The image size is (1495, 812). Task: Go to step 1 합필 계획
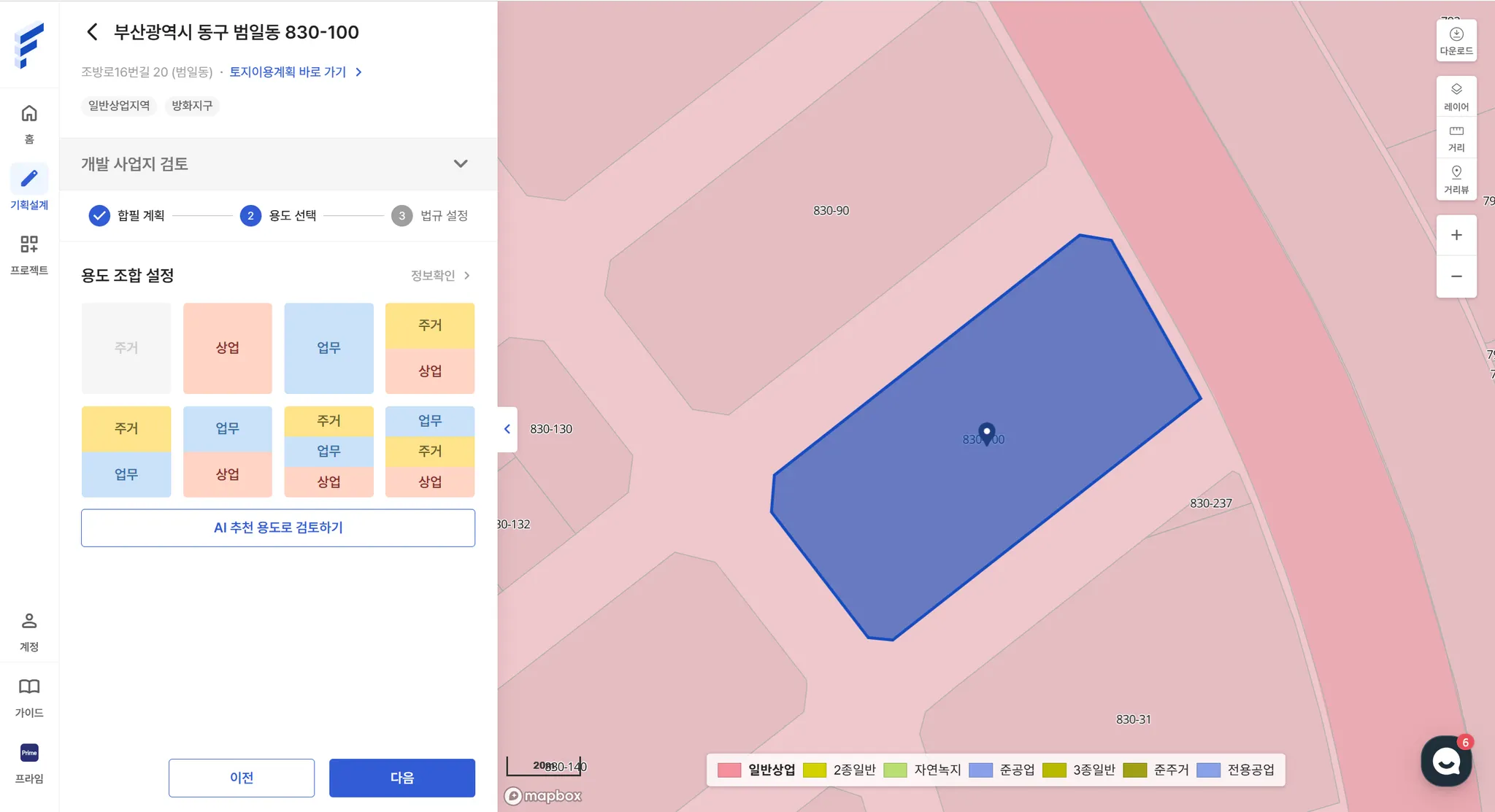(x=126, y=215)
